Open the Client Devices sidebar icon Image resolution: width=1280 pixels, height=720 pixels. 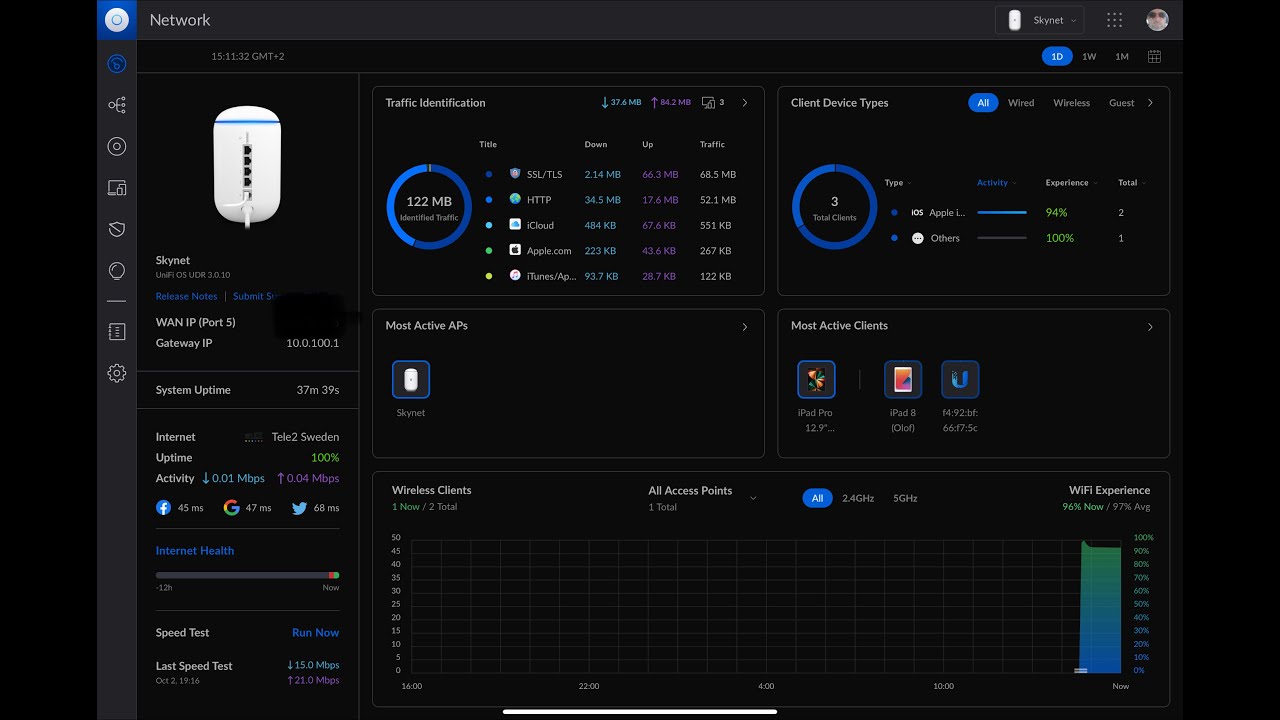point(117,188)
